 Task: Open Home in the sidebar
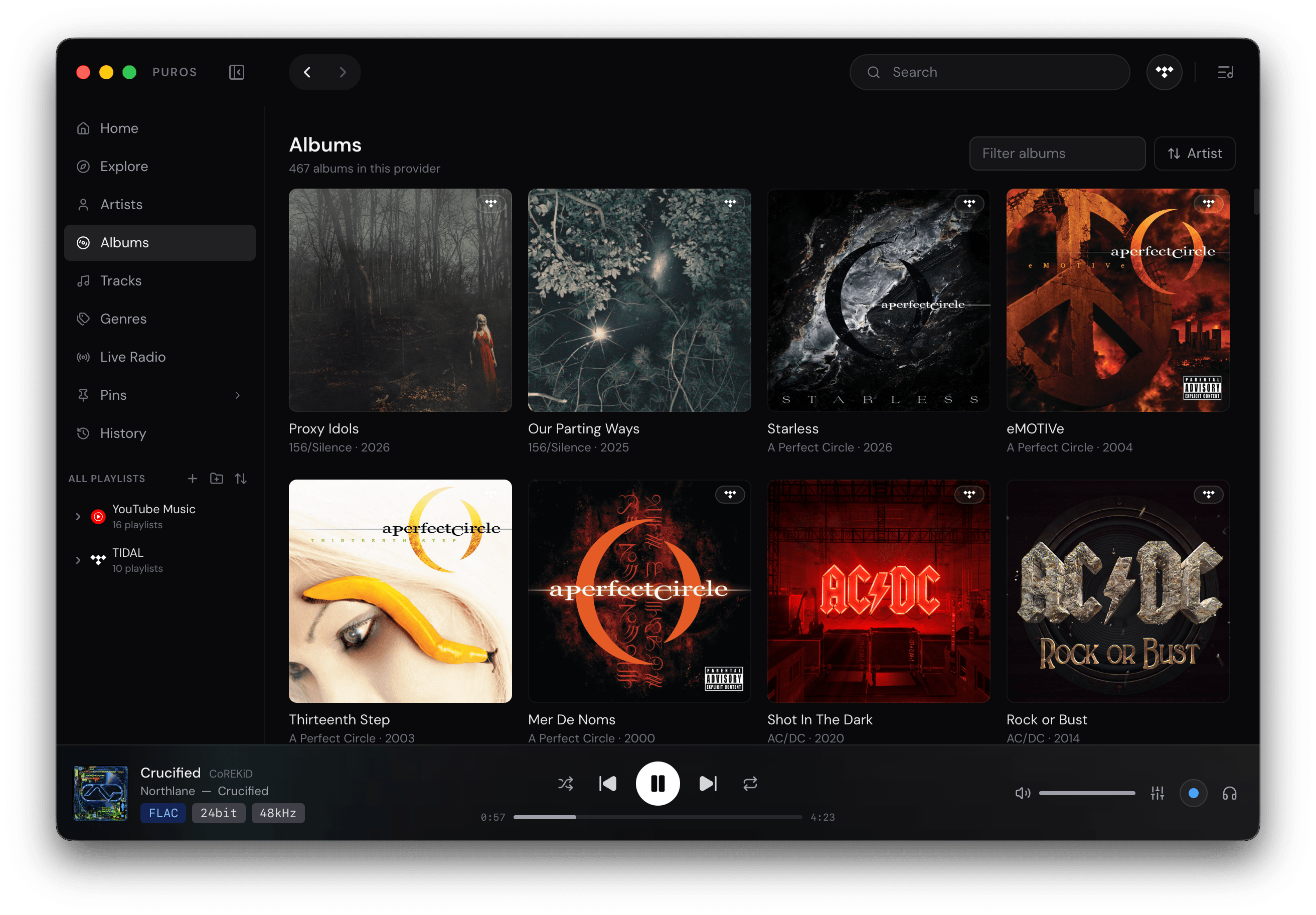coord(160,128)
